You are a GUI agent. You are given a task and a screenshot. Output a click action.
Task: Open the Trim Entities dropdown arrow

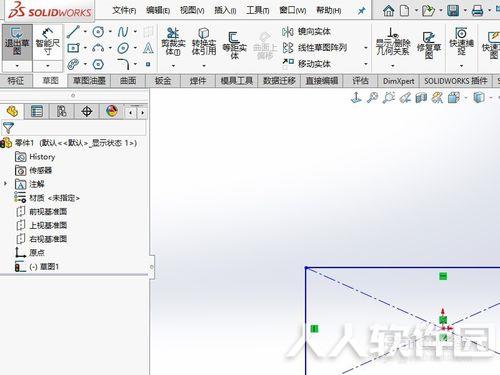click(x=173, y=66)
